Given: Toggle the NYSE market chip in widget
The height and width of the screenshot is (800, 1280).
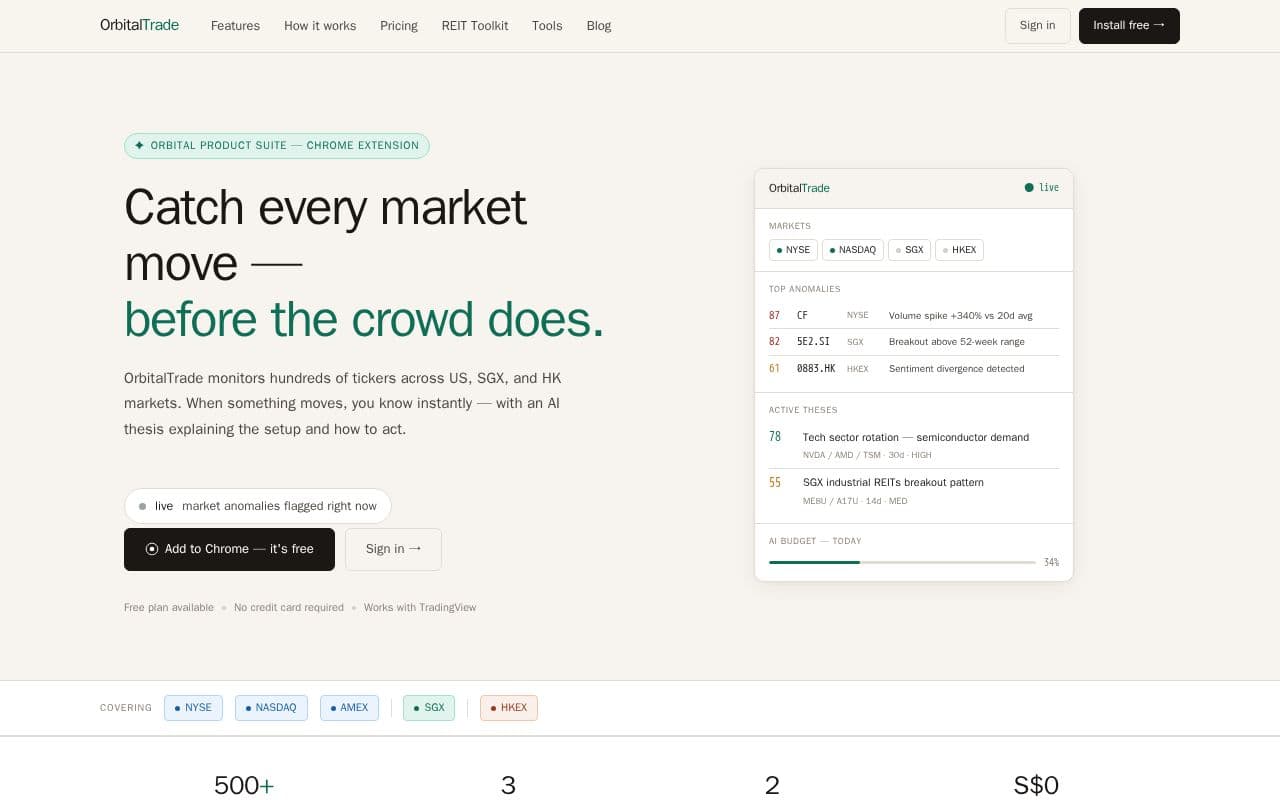Looking at the screenshot, I should point(793,250).
